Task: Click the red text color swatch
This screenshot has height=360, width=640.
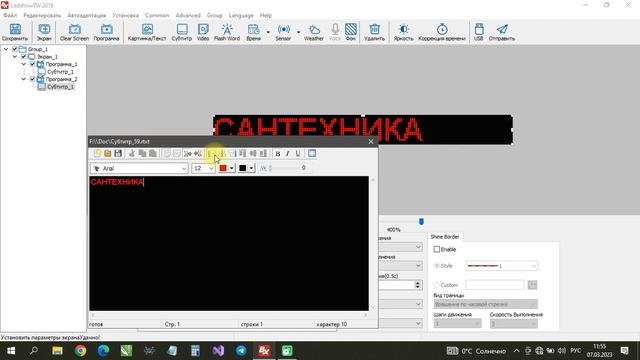Action: click(223, 168)
